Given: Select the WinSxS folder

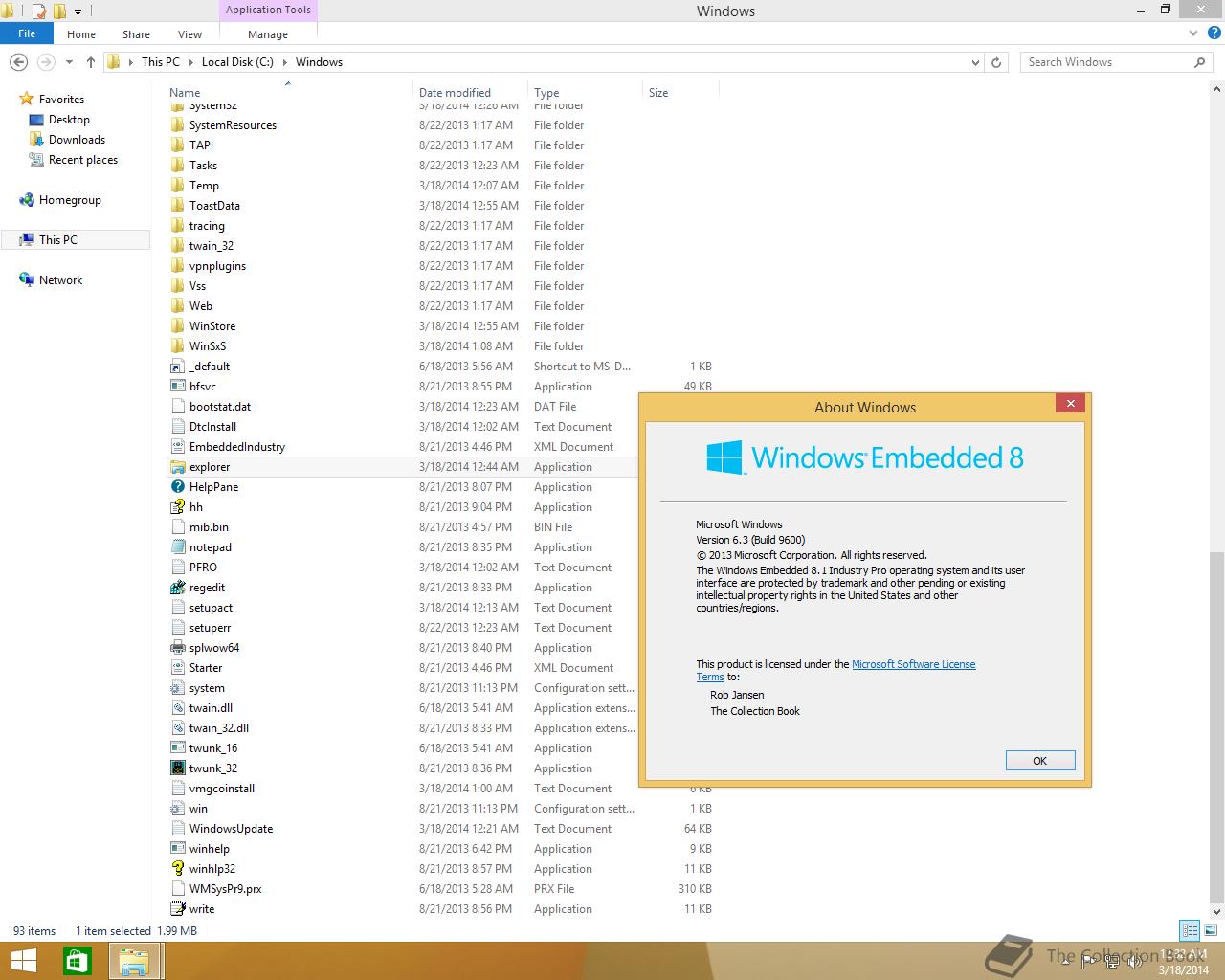Looking at the screenshot, I should 208,346.
